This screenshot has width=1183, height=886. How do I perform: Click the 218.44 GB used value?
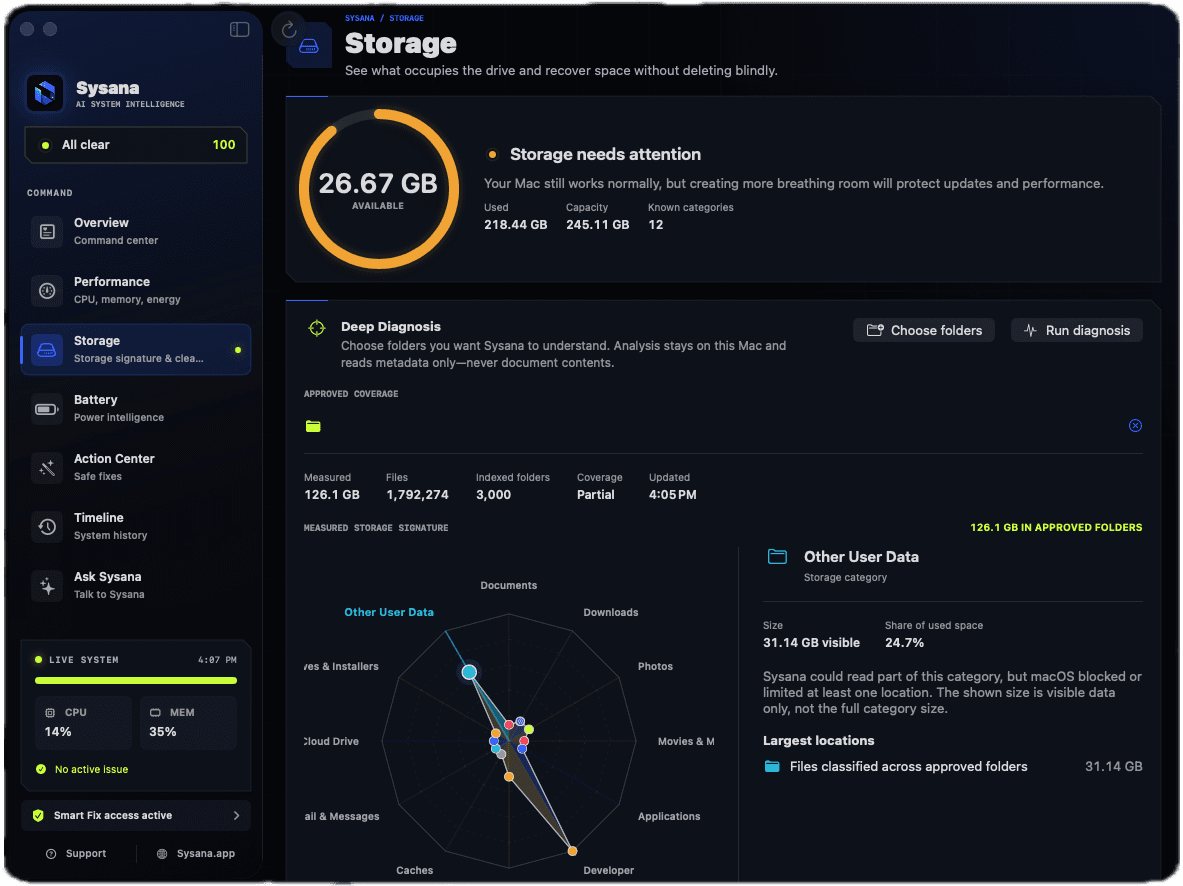(516, 225)
